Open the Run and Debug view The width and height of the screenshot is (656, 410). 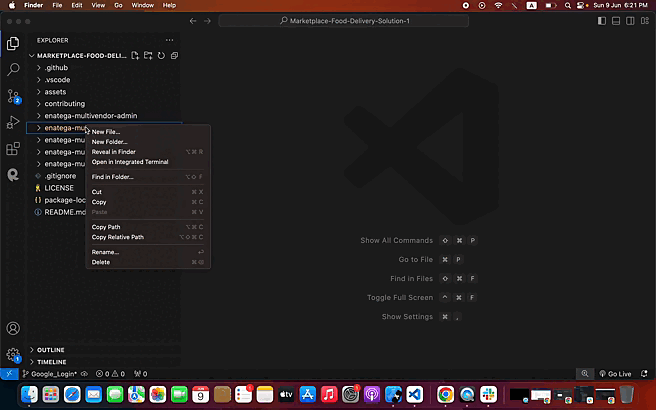click(13, 122)
